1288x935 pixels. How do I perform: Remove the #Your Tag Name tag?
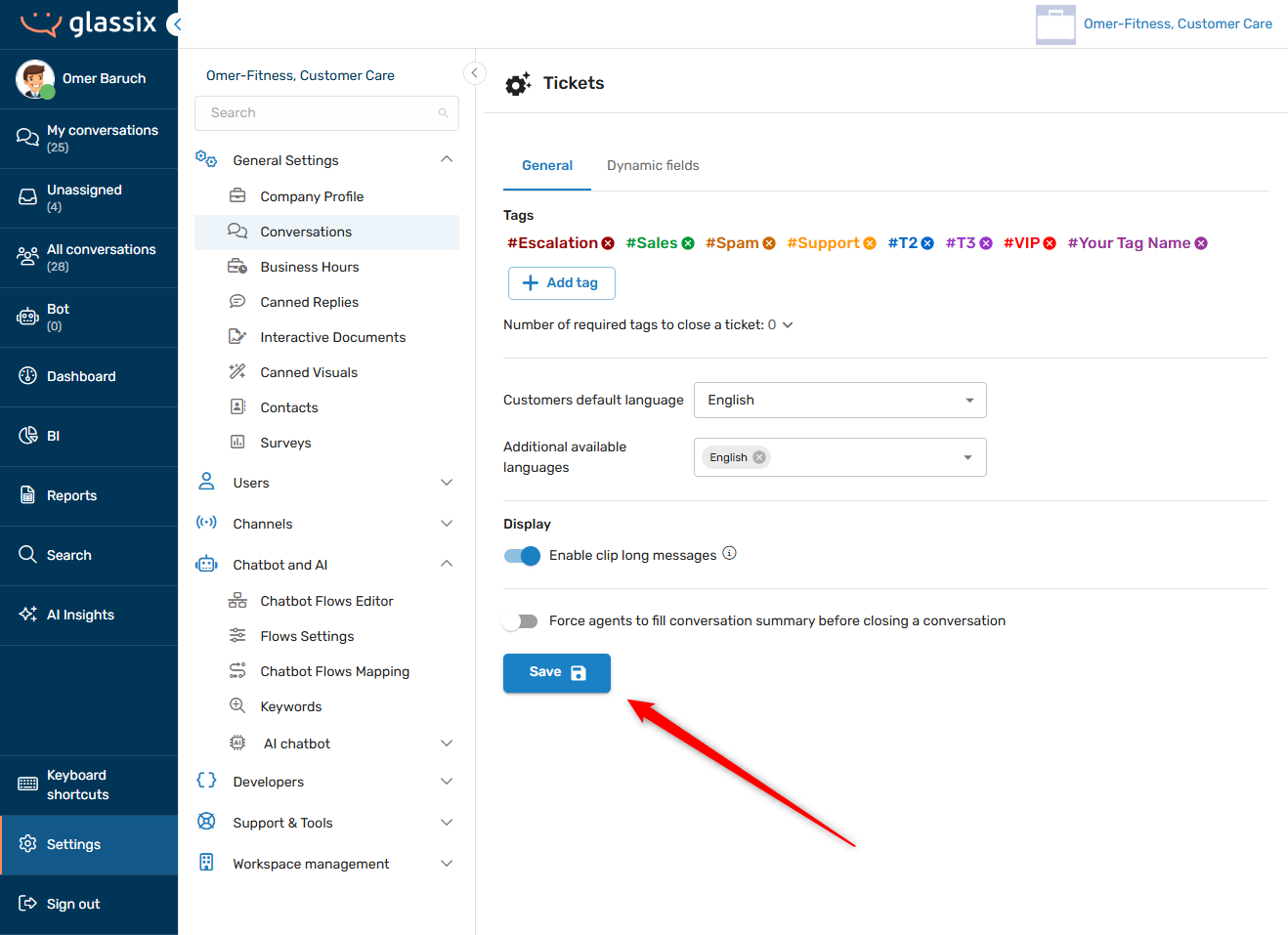(1201, 243)
